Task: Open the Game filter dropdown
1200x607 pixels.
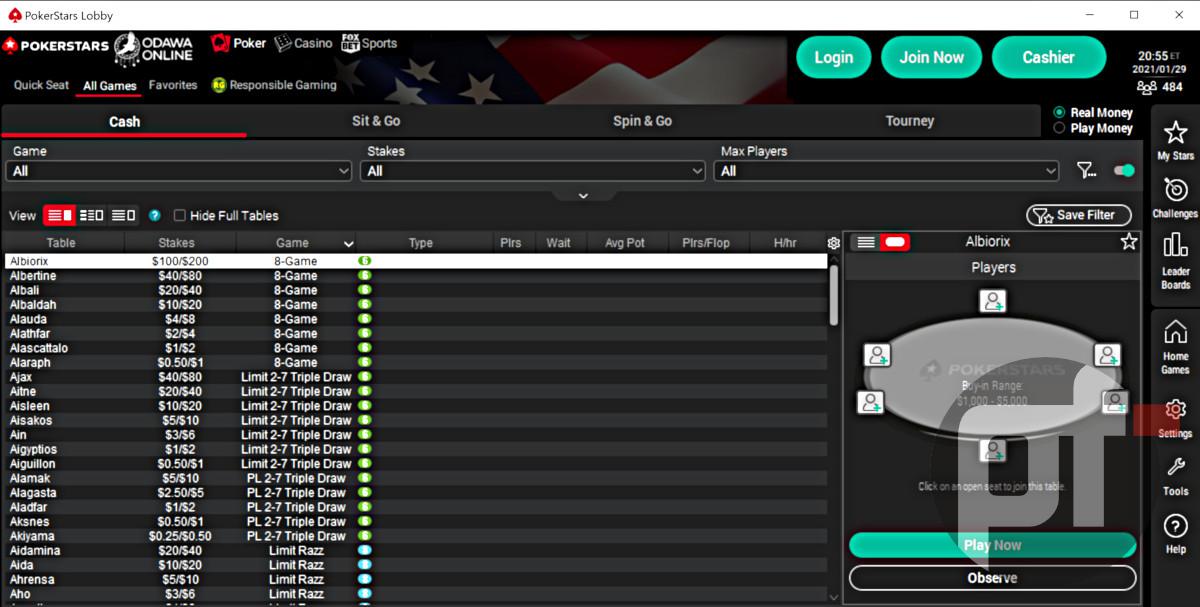Action: pos(179,171)
